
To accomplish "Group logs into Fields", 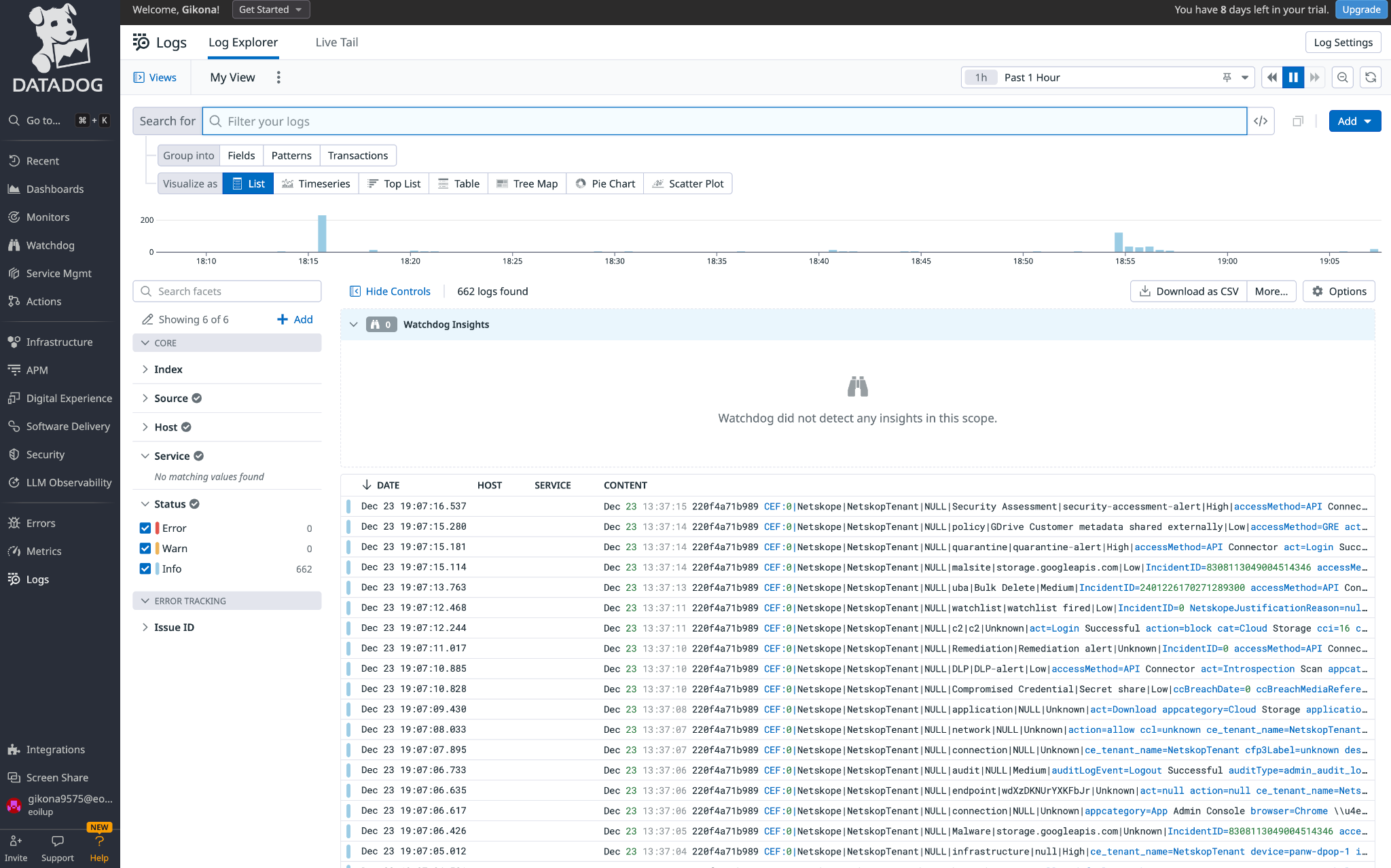I will pos(241,156).
